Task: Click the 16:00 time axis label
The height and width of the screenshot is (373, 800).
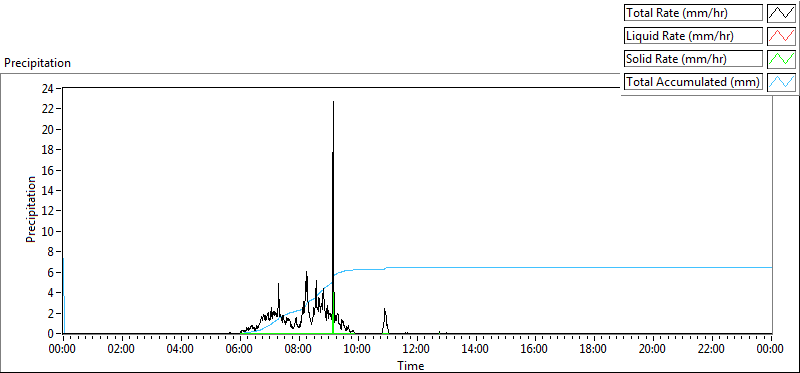Action: [534, 350]
